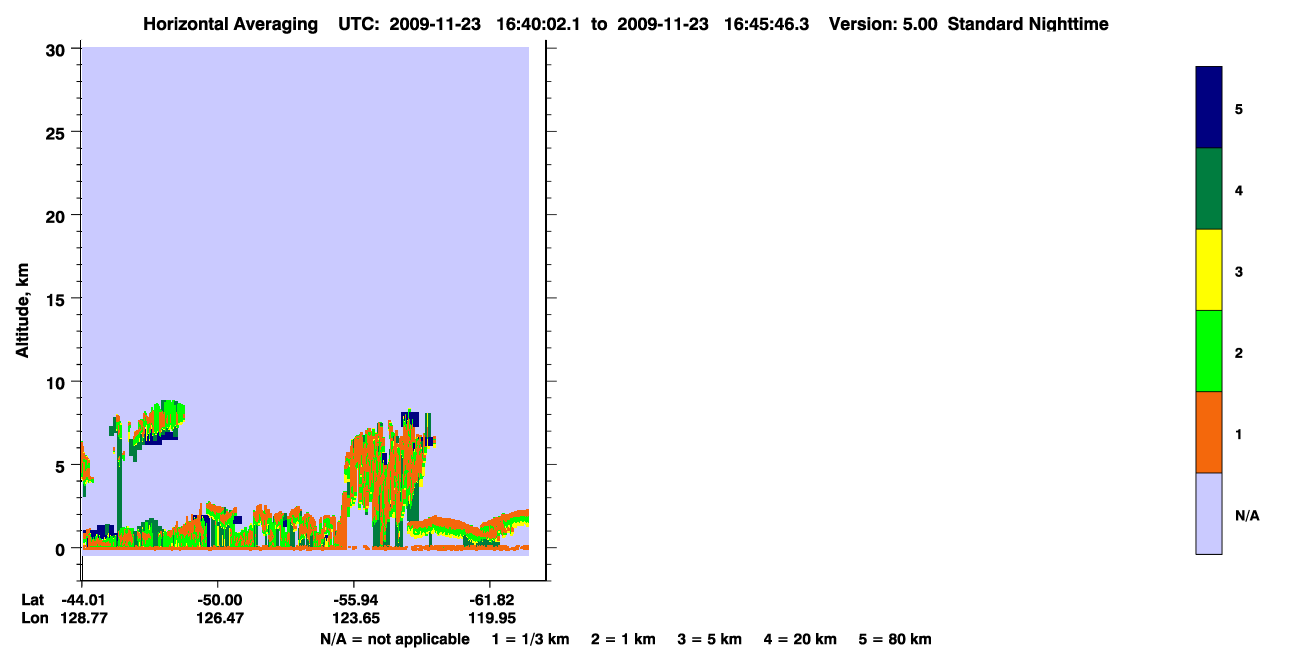Click the longitude value 119.95
Image resolution: width=1300 pixels, height=667 pixels.
[490, 618]
